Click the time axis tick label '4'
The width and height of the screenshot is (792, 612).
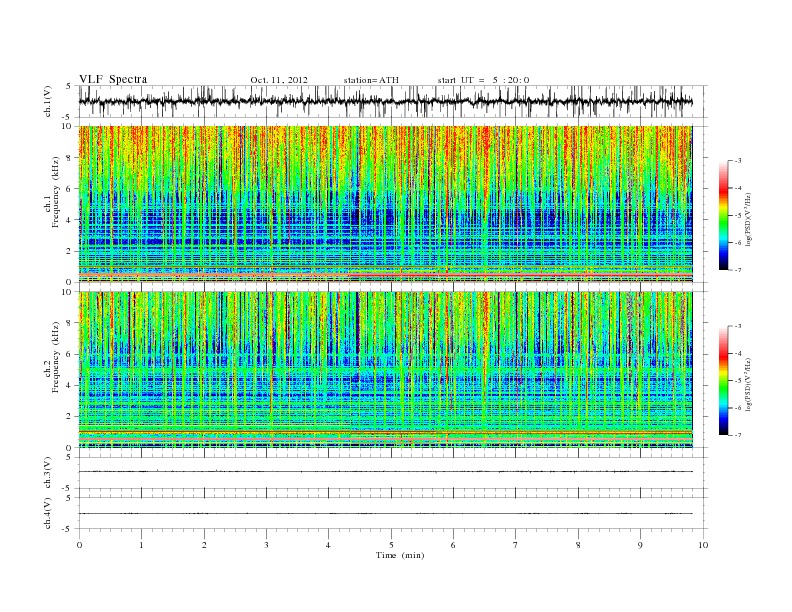click(x=328, y=545)
